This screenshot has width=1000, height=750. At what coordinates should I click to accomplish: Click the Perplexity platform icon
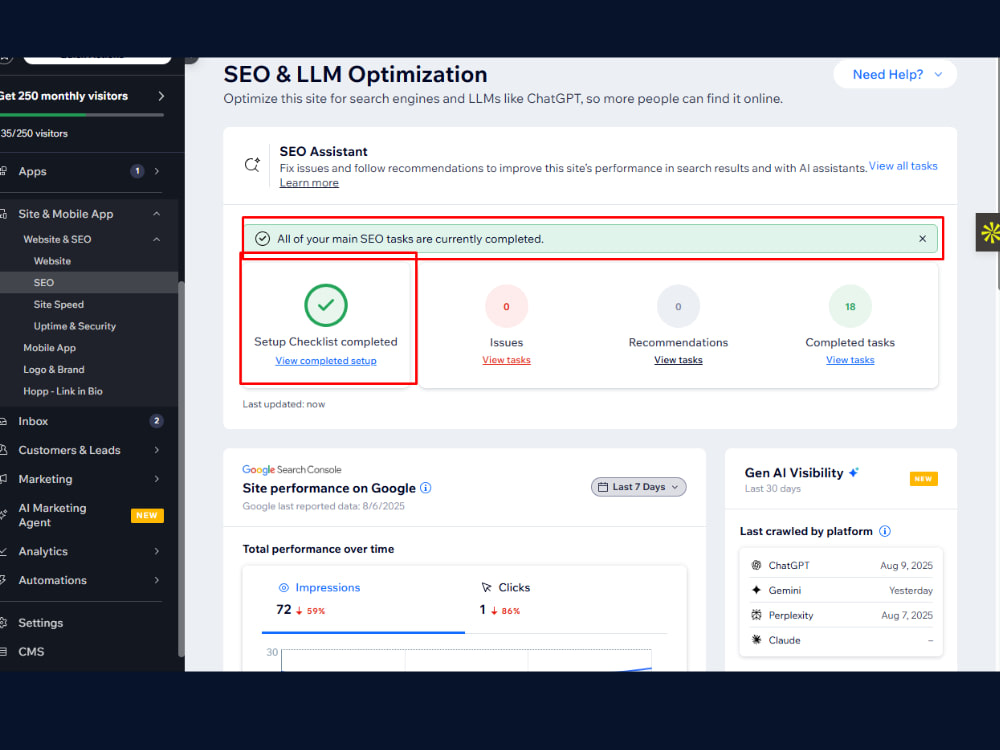[756, 615]
